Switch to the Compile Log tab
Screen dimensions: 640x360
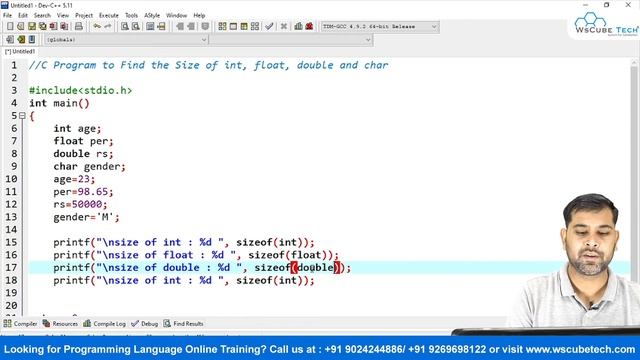click(104, 324)
